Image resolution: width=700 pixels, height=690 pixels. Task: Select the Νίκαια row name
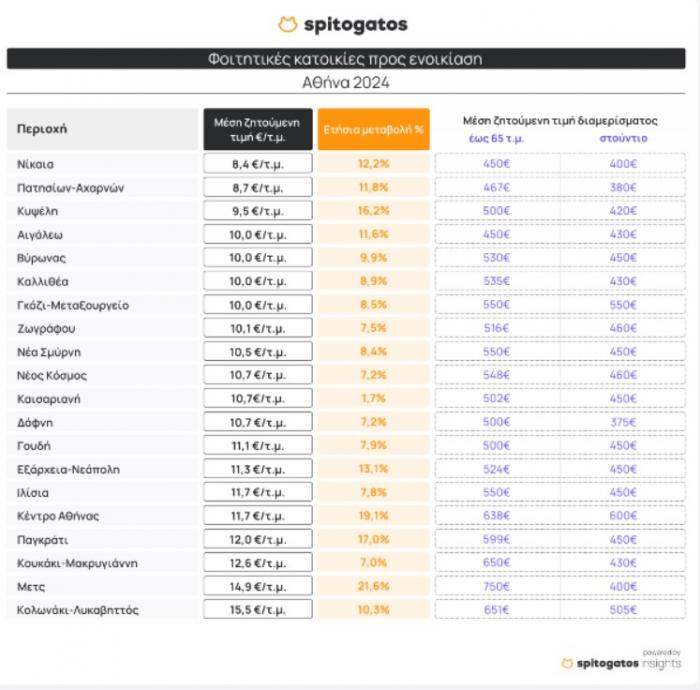[35, 164]
